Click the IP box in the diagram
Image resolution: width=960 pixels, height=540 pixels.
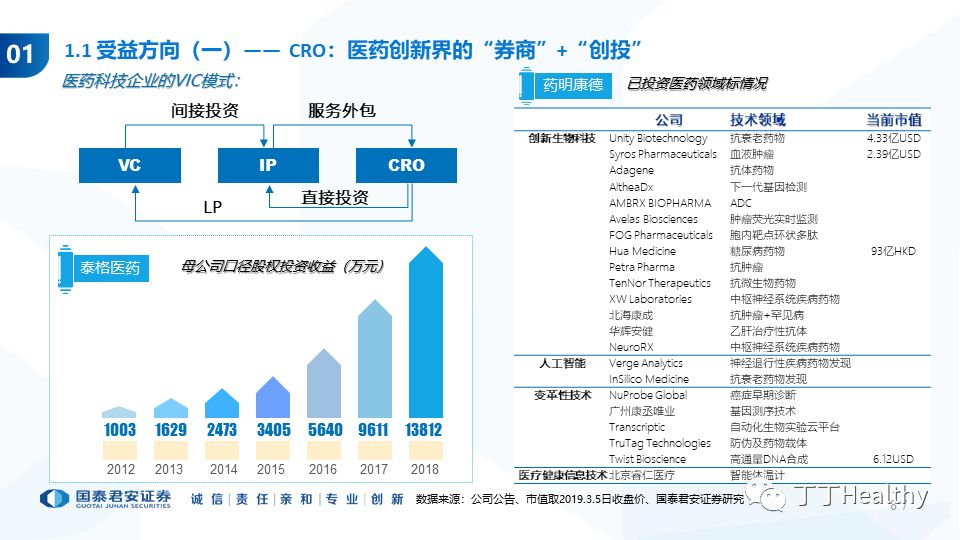268,165
